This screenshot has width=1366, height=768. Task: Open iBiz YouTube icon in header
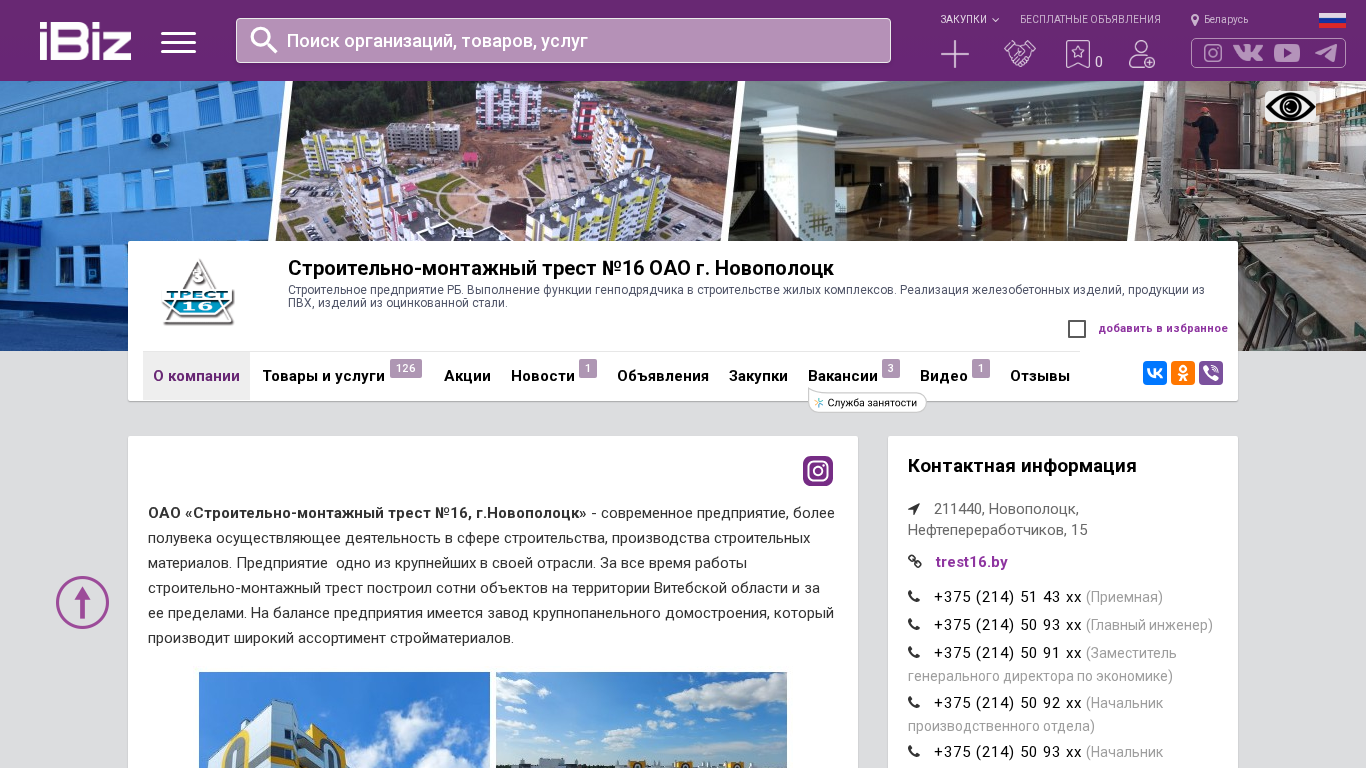tap(1287, 53)
